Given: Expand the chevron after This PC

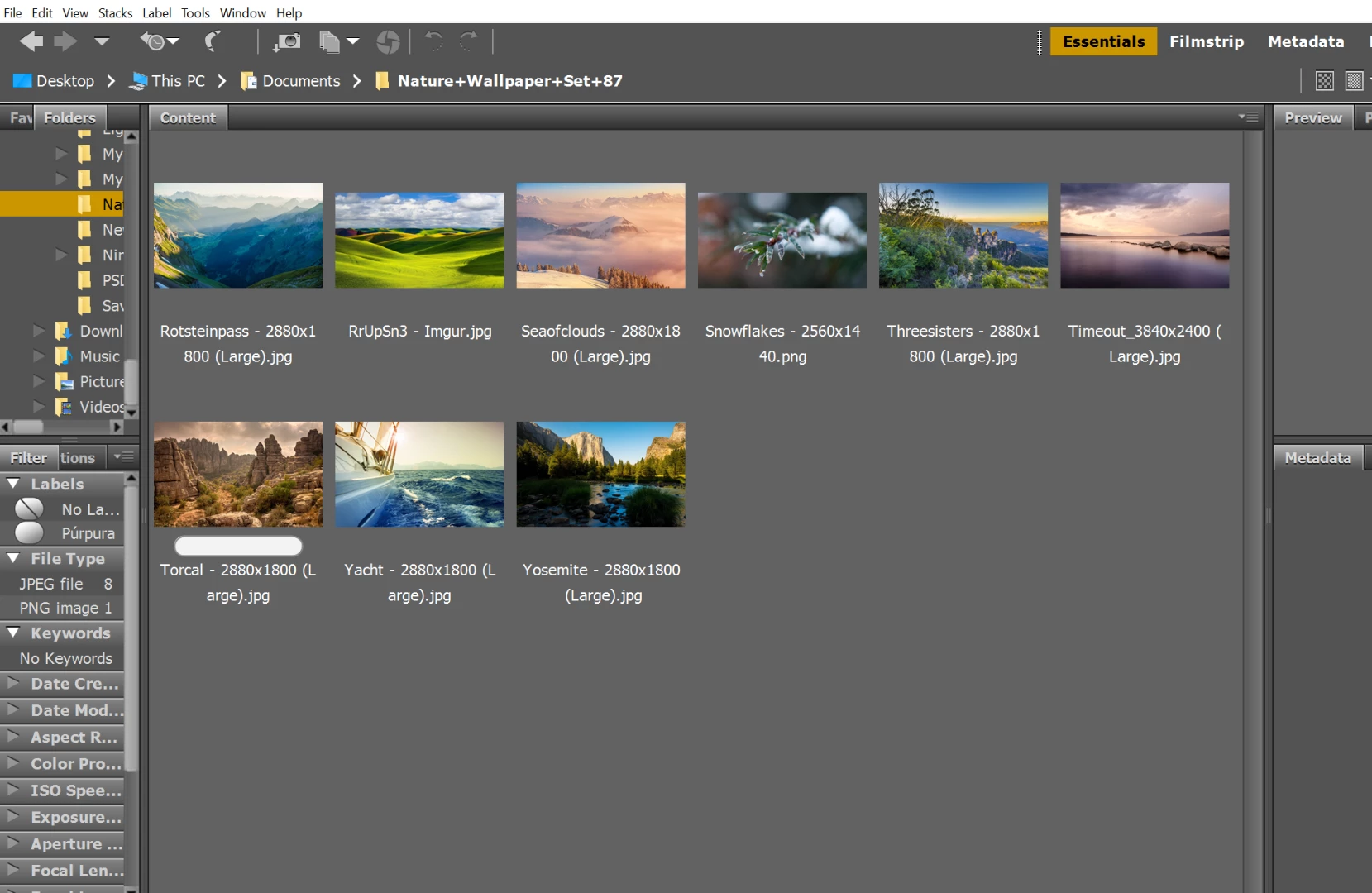Looking at the screenshot, I should 222,81.
